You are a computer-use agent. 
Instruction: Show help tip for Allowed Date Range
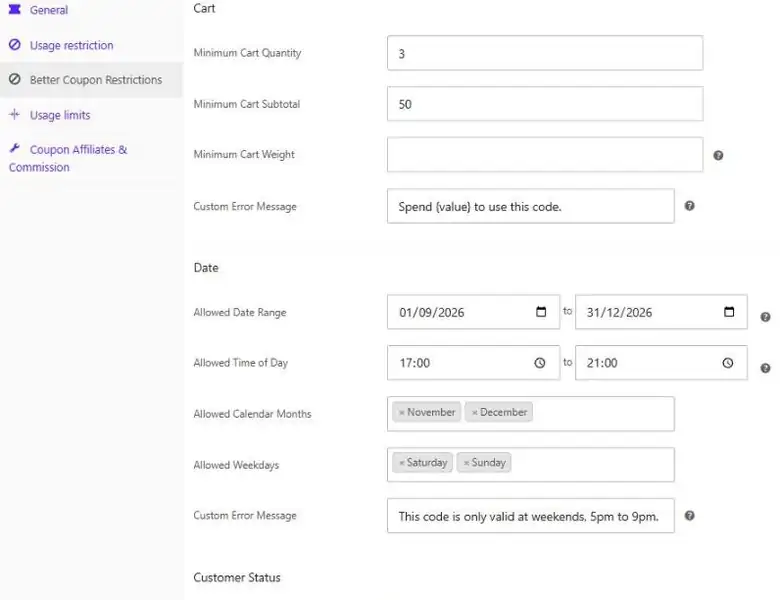[766, 317]
